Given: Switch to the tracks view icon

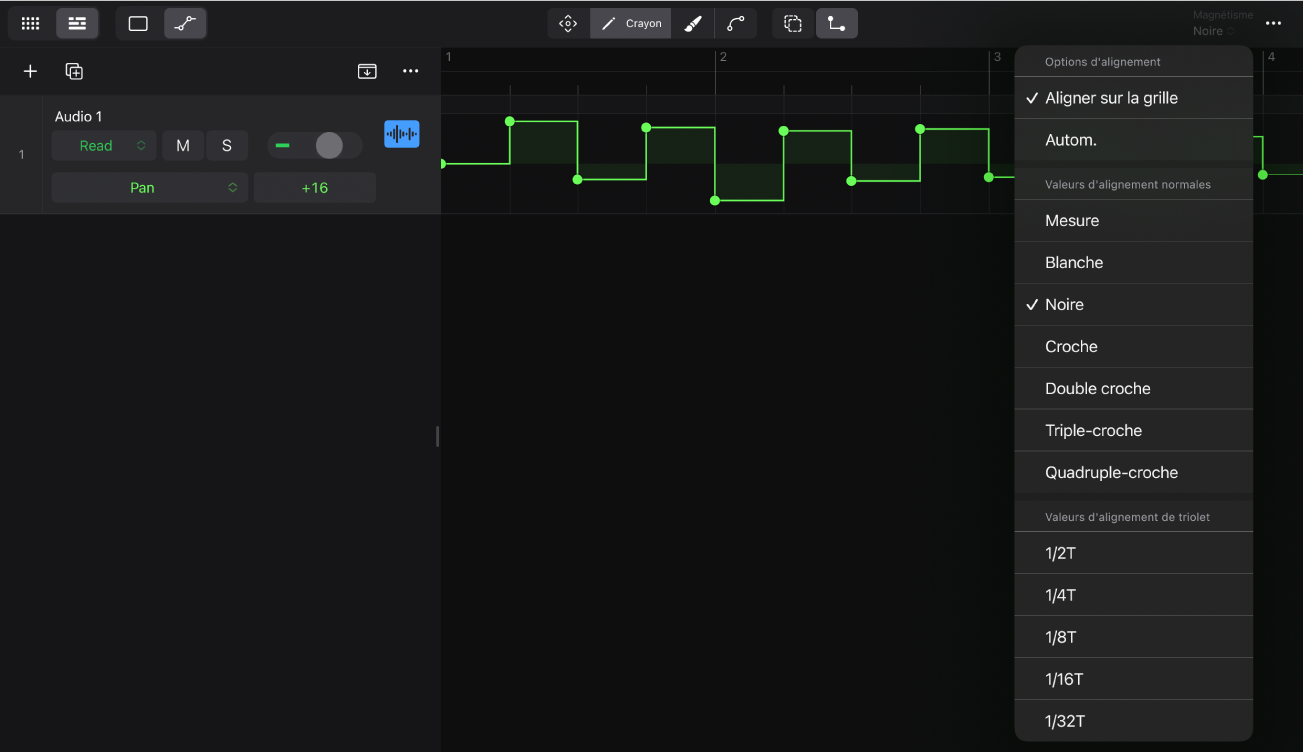Looking at the screenshot, I should 77,23.
